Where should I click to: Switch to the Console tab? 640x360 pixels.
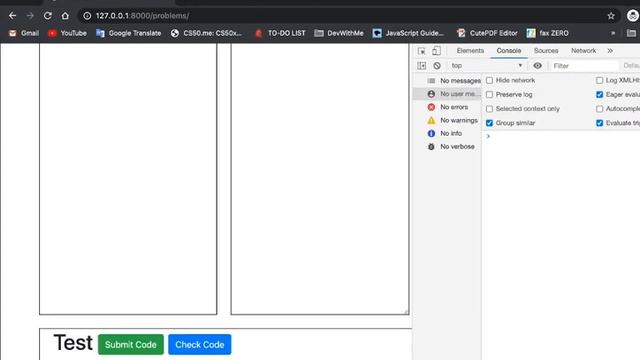pos(509,51)
